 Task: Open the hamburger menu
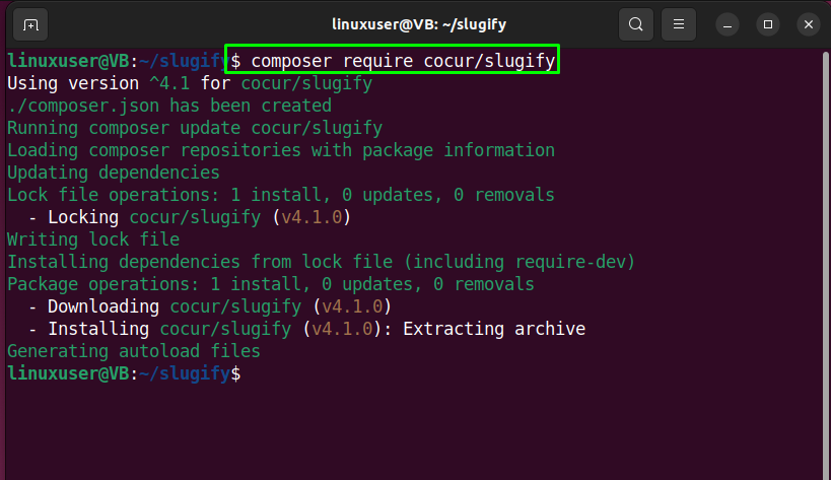pos(678,24)
